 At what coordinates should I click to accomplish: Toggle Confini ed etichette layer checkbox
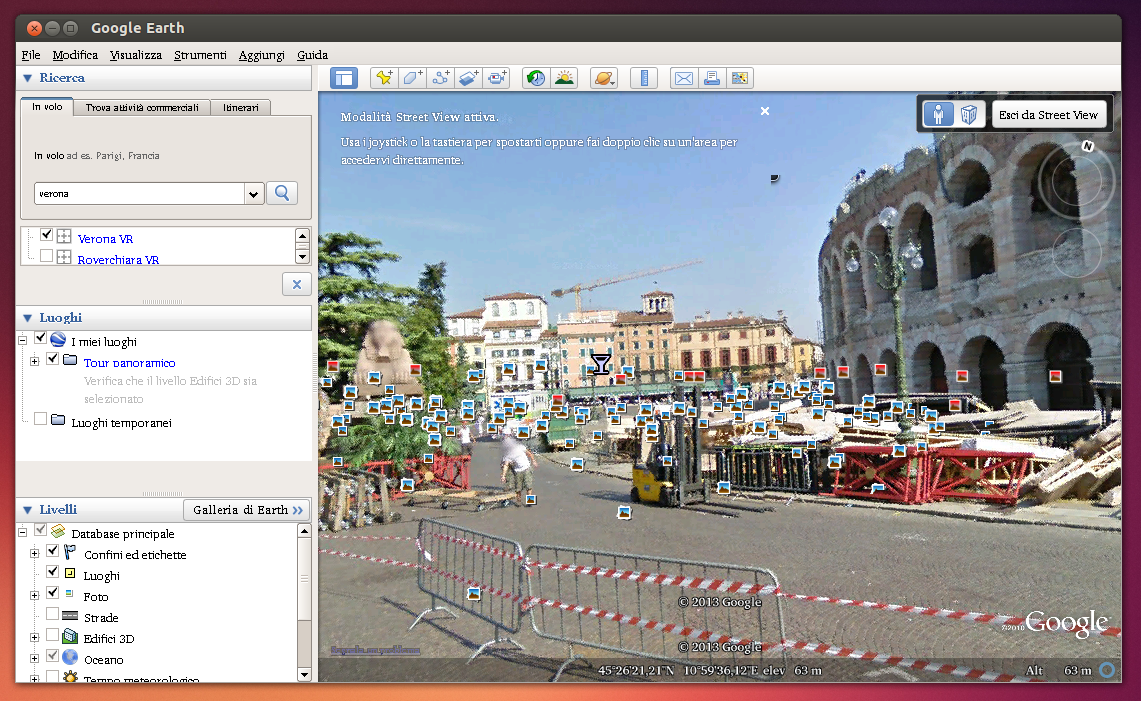(52, 551)
